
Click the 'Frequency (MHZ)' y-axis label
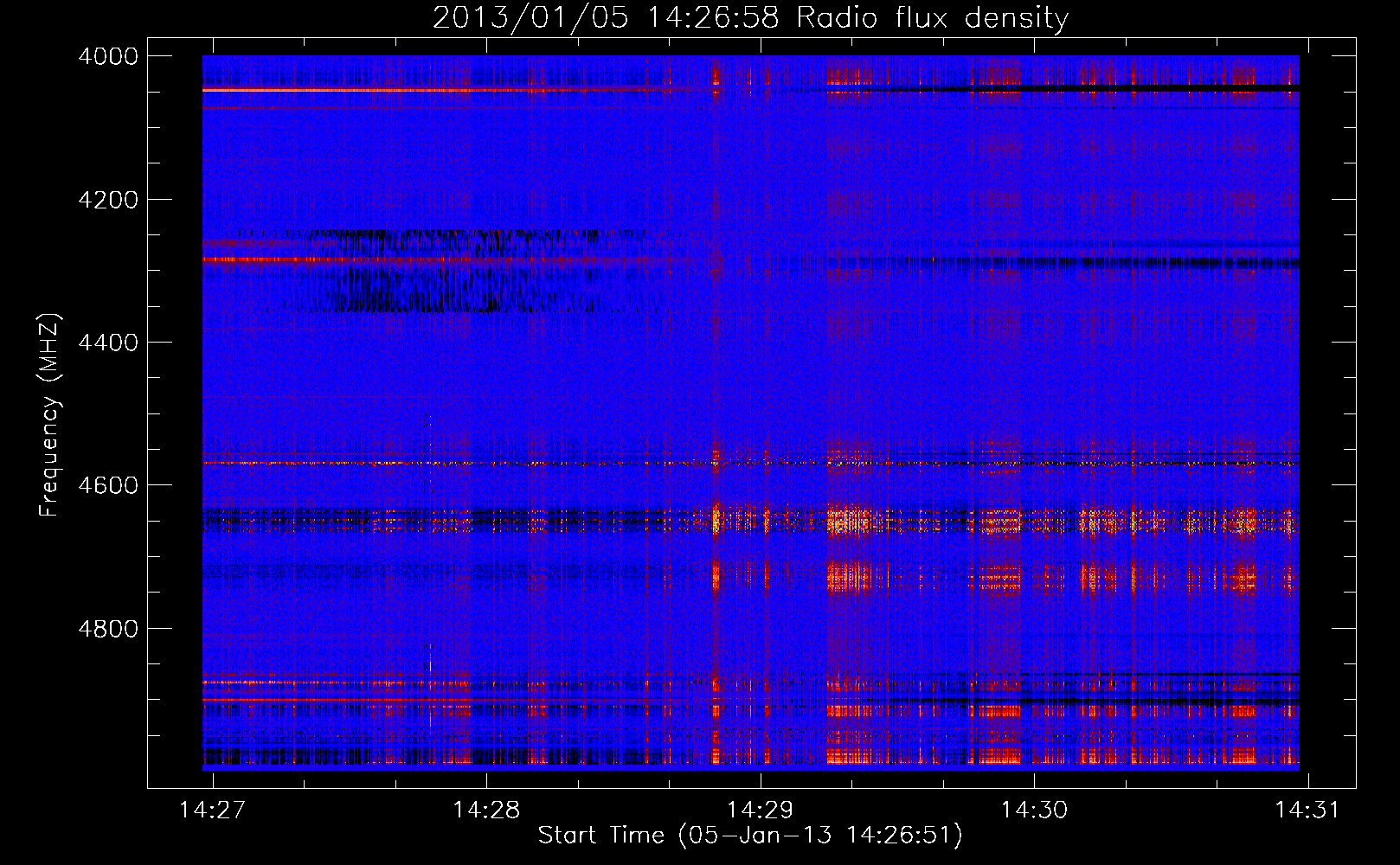49,415
